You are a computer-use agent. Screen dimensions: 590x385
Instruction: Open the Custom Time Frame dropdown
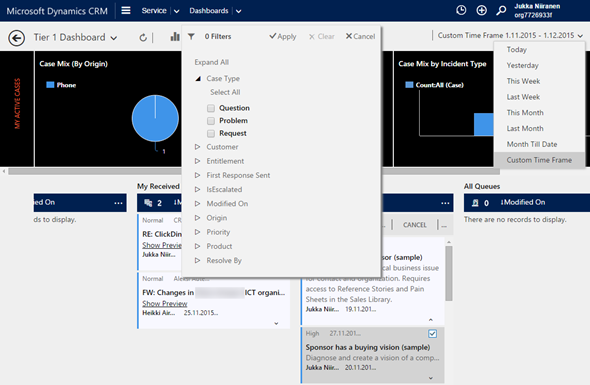[580, 36]
